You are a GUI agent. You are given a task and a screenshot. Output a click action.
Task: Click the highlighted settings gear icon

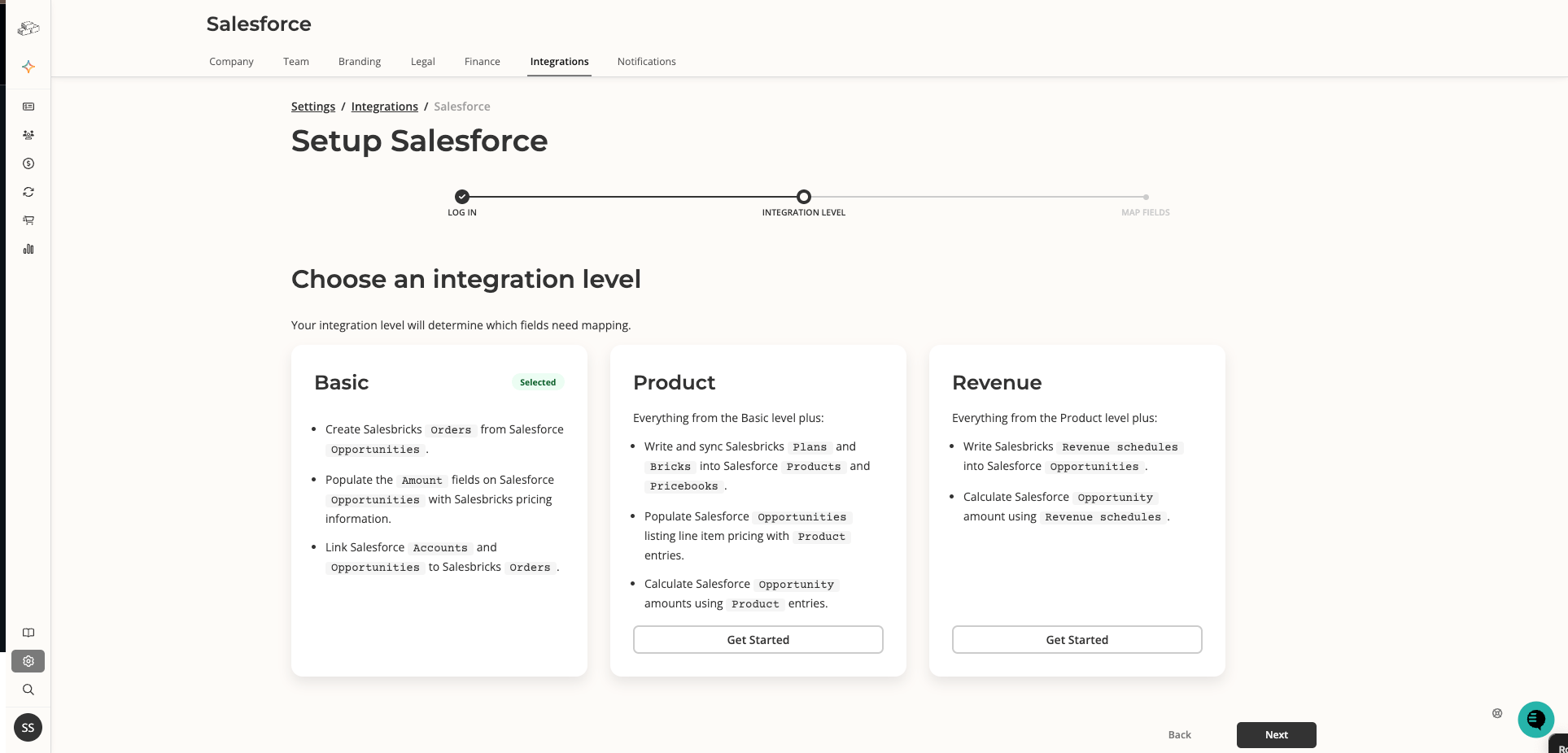pyautogui.click(x=28, y=661)
